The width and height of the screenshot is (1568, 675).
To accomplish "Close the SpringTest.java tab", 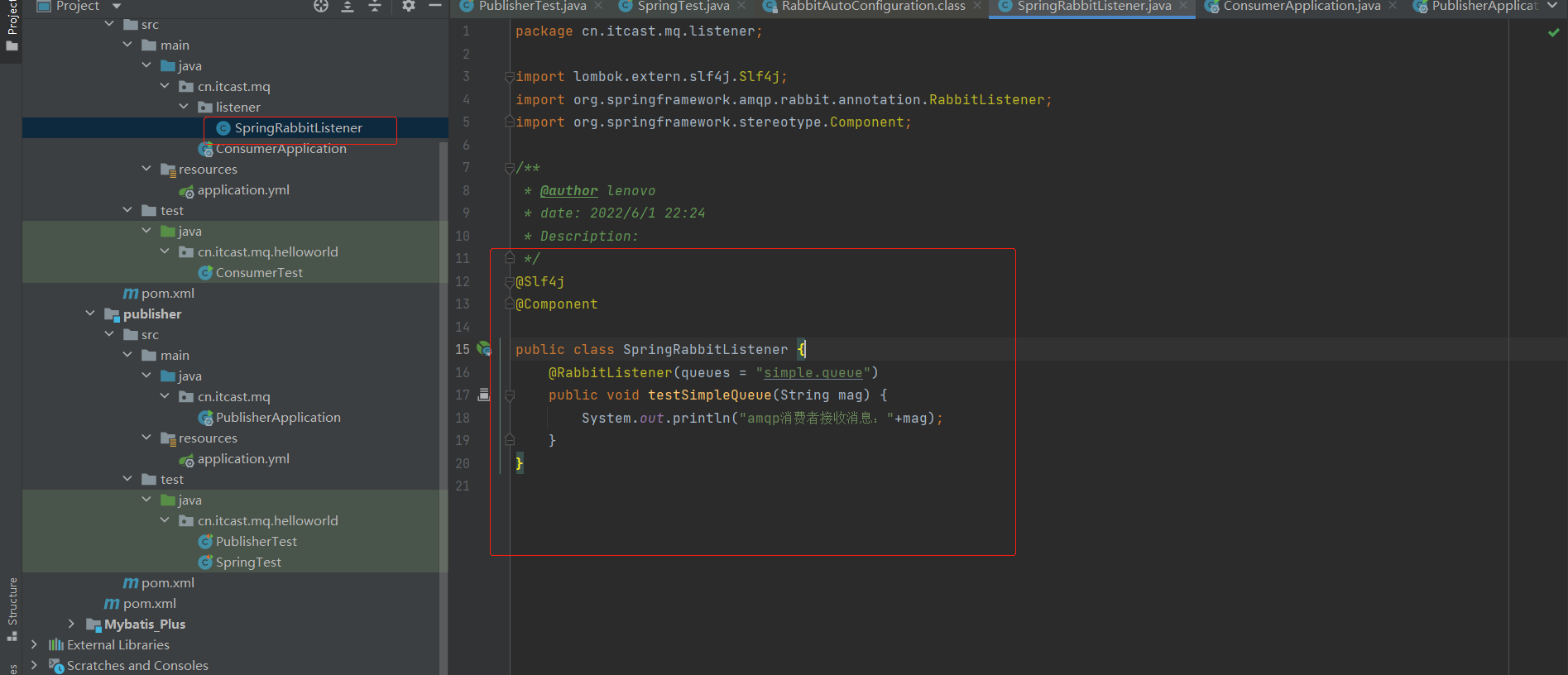I will pos(741,6).
